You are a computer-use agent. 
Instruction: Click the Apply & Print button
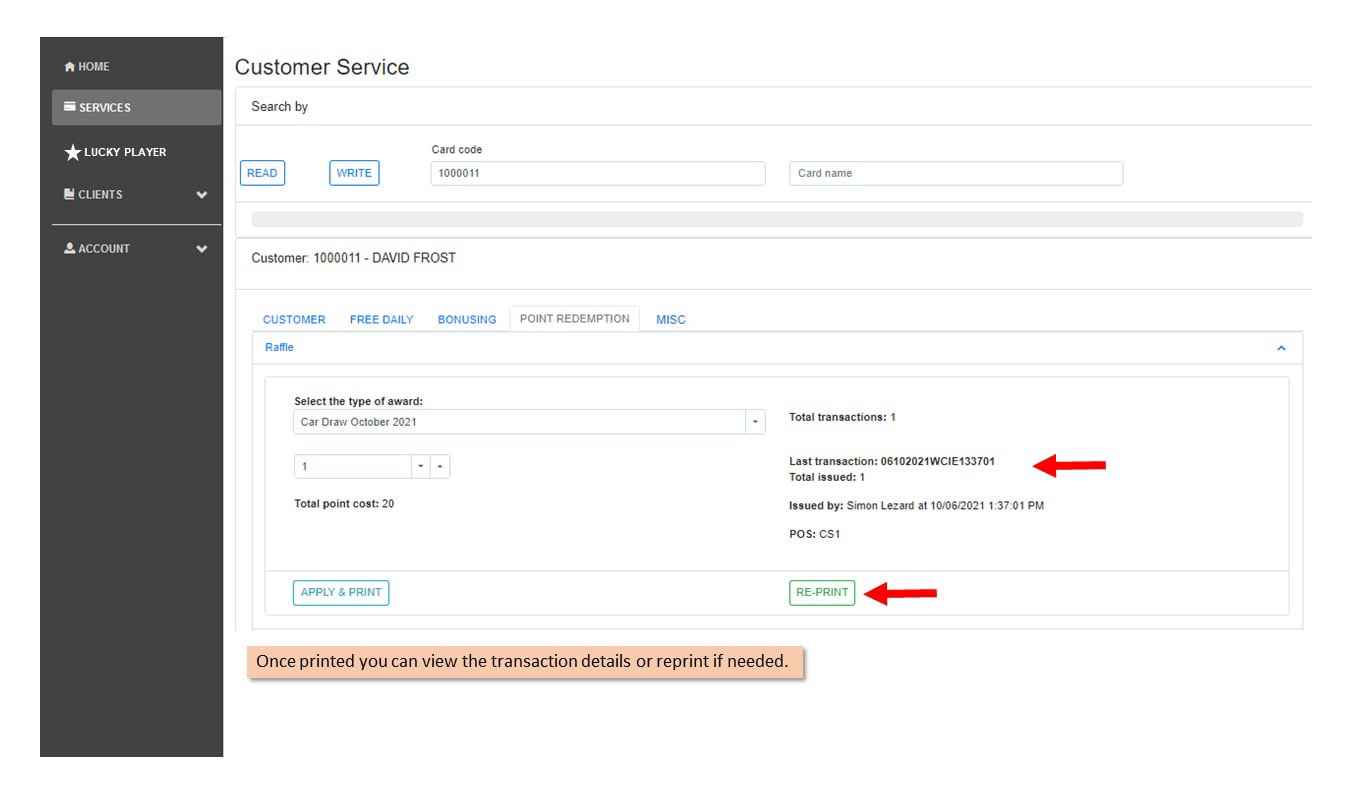[341, 592]
